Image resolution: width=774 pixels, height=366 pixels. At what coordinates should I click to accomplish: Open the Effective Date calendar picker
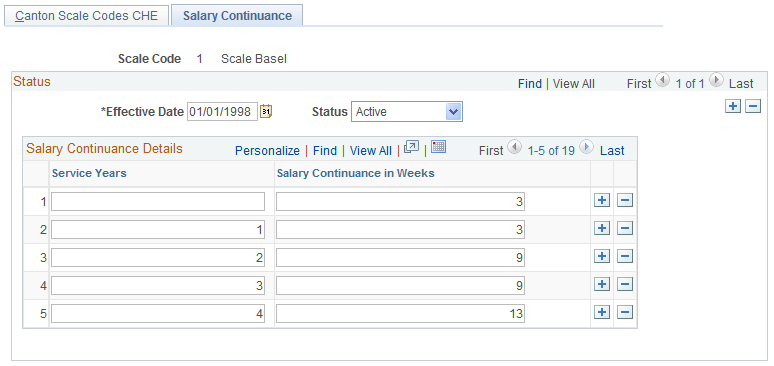pyautogui.click(x=266, y=112)
